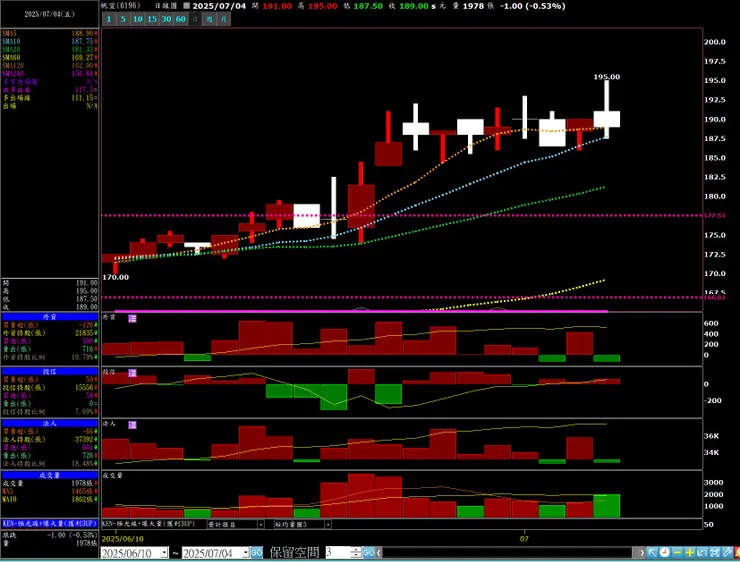Click the GO button after 保留空間 field
This screenshot has height=562, width=740.
point(369,553)
